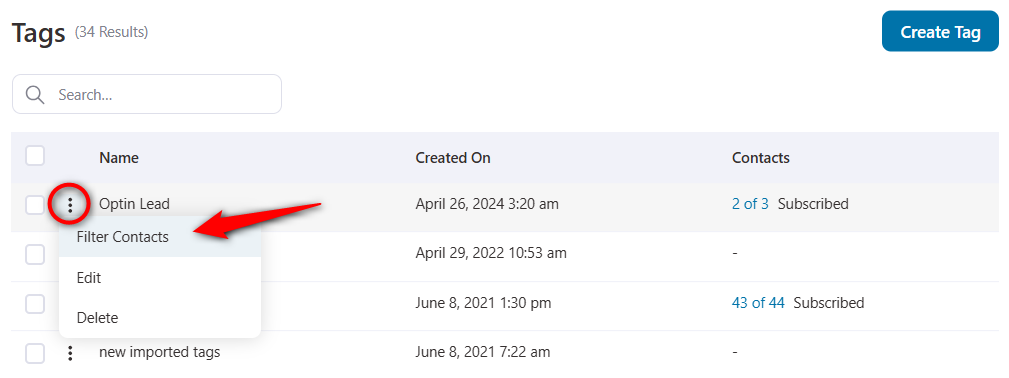Click the Create Tag button
Viewport: 1009px width, 378px height.
point(940,32)
